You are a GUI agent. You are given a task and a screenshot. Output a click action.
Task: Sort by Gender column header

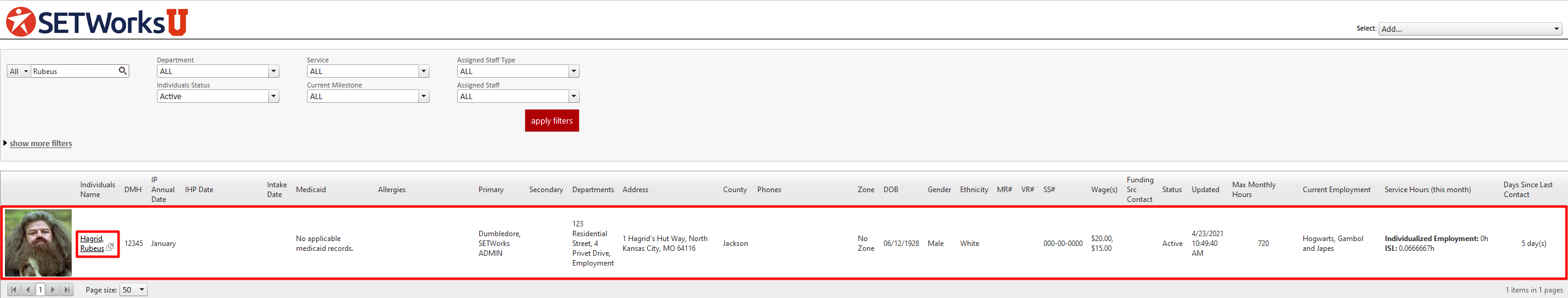[x=939, y=190]
